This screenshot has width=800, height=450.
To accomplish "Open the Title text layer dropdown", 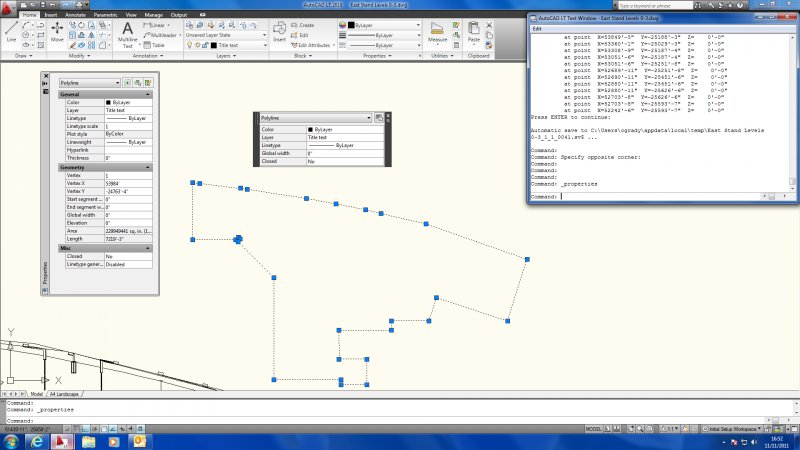I will [x=226, y=45].
